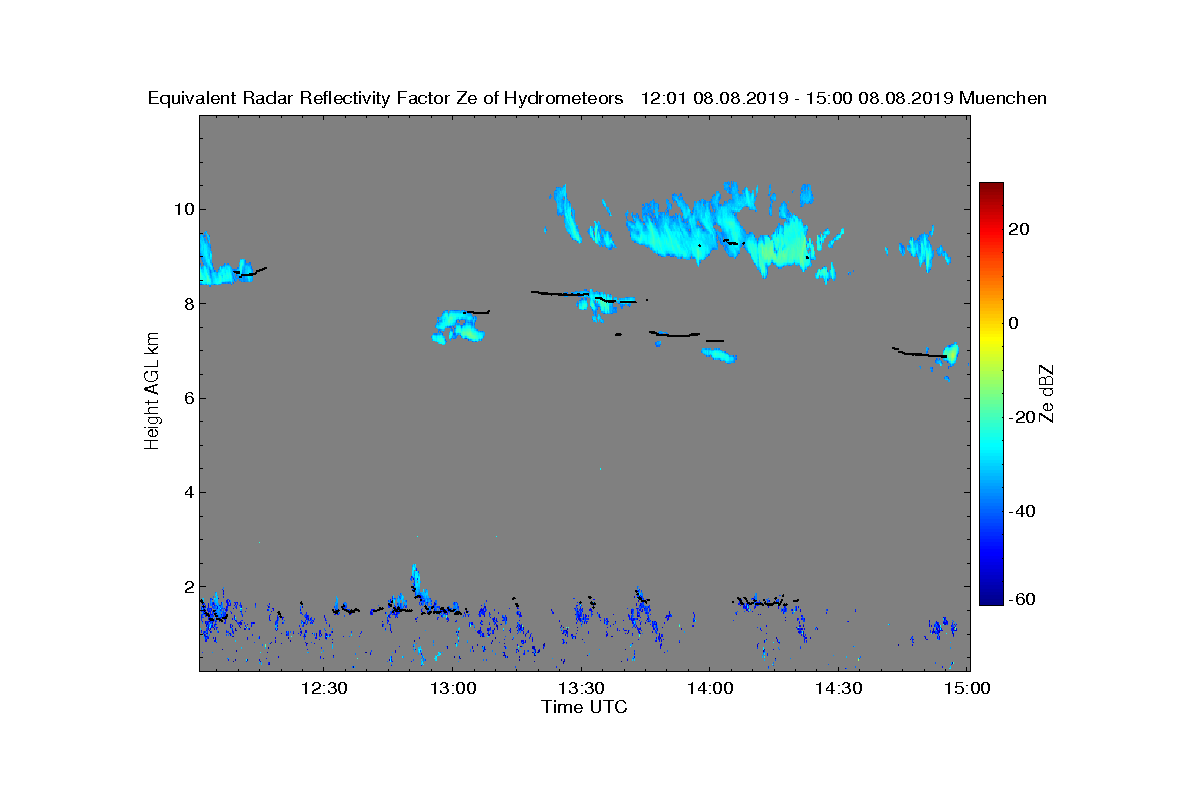
Task: Click the height tick label 6
Action: click(x=187, y=398)
